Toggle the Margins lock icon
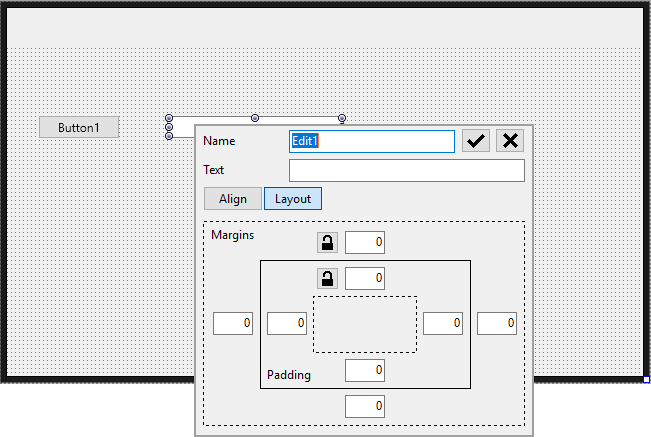 [327, 242]
